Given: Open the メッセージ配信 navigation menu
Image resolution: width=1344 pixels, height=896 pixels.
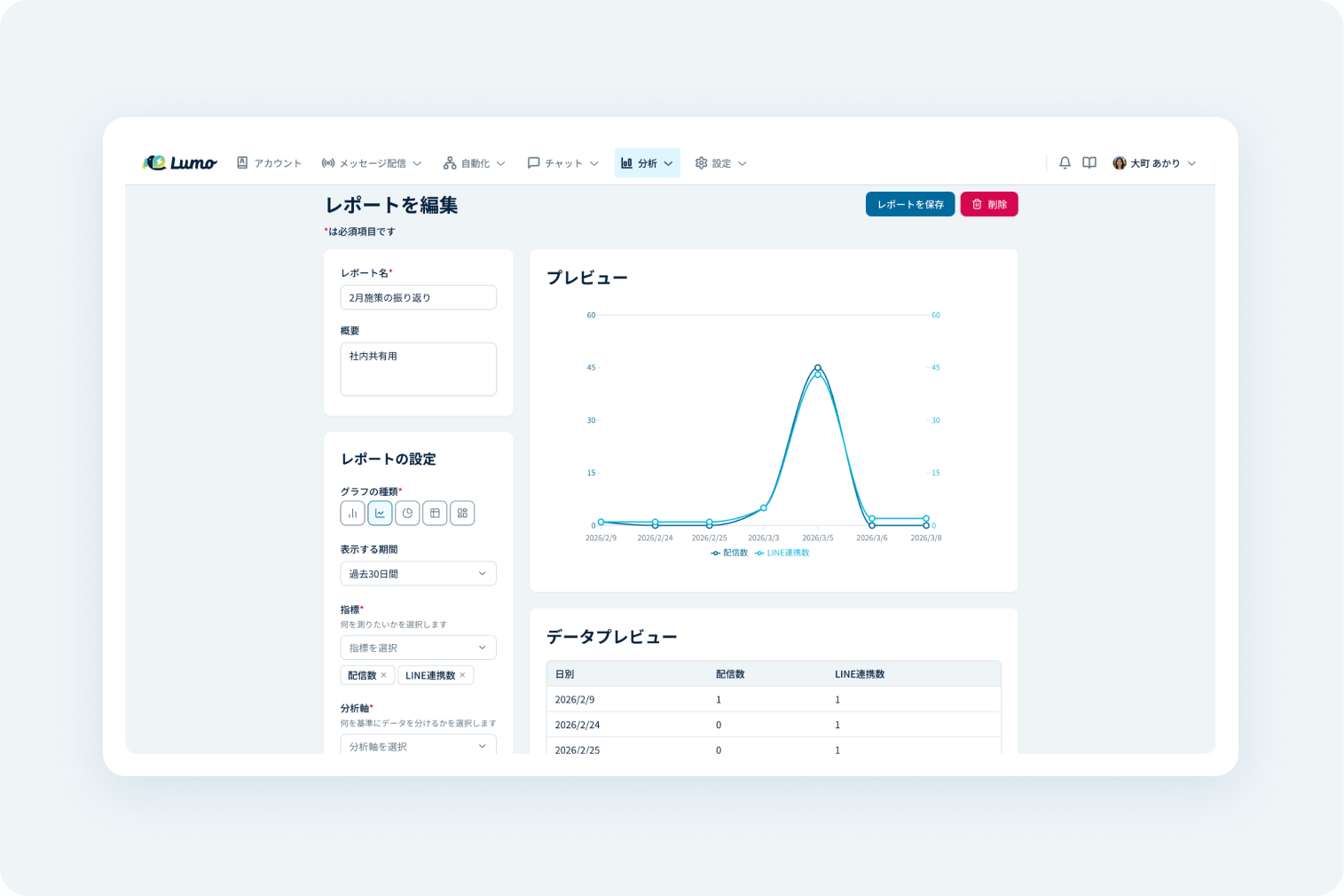Looking at the screenshot, I should (372, 162).
